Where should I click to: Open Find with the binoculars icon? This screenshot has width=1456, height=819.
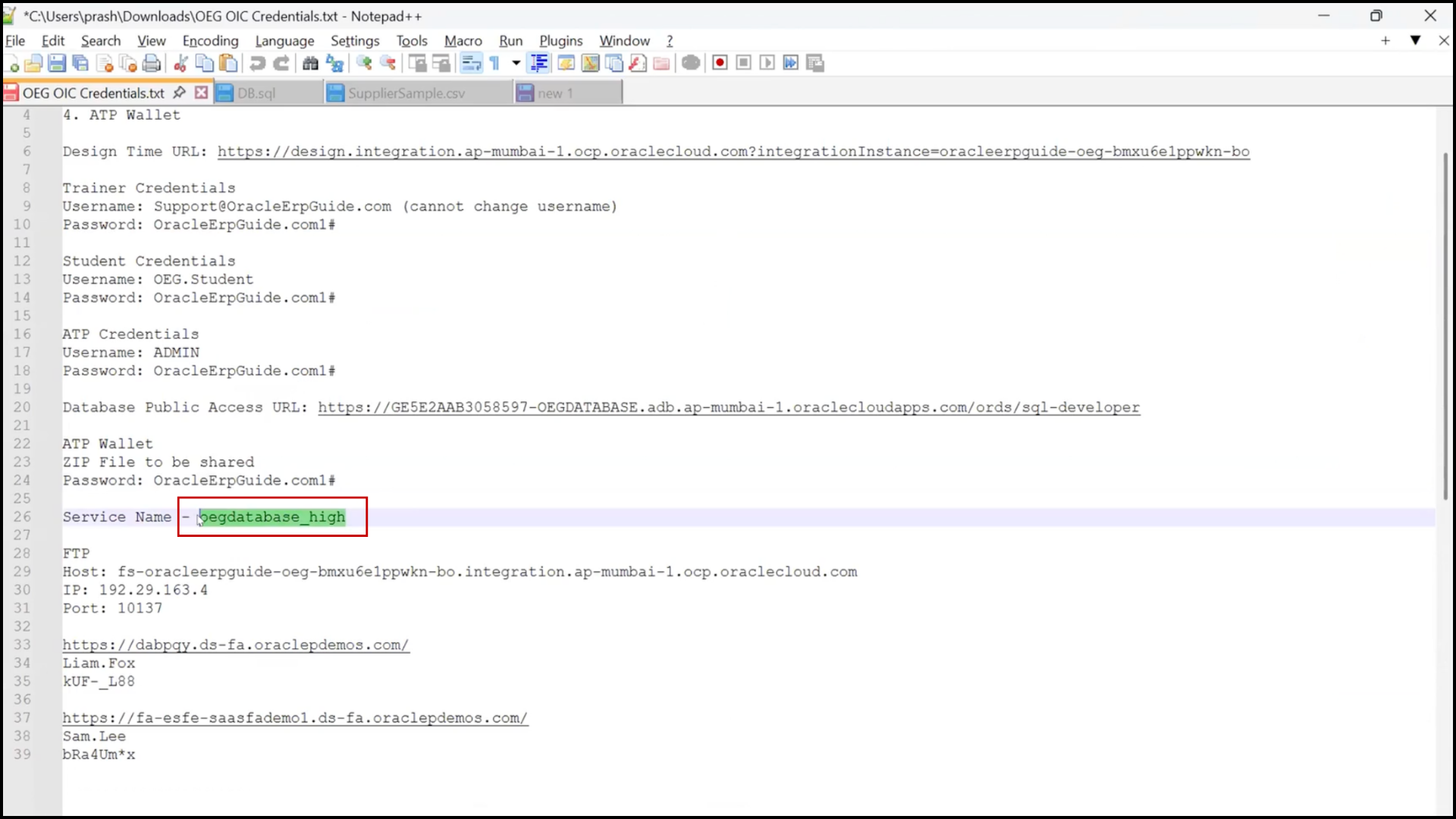point(310,63)
